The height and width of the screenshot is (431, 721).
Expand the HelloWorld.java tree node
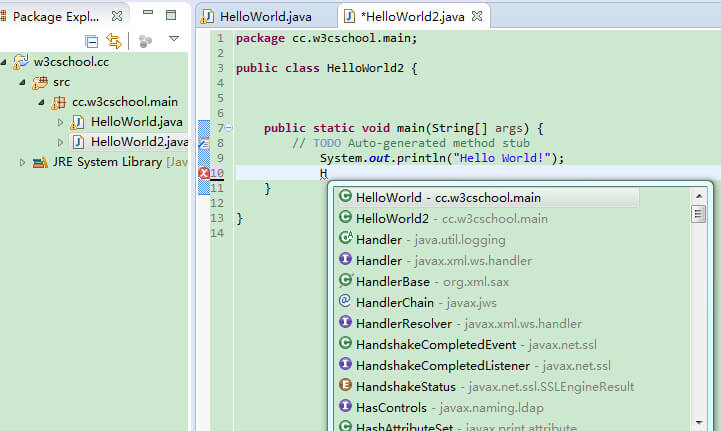click(60, 122)
